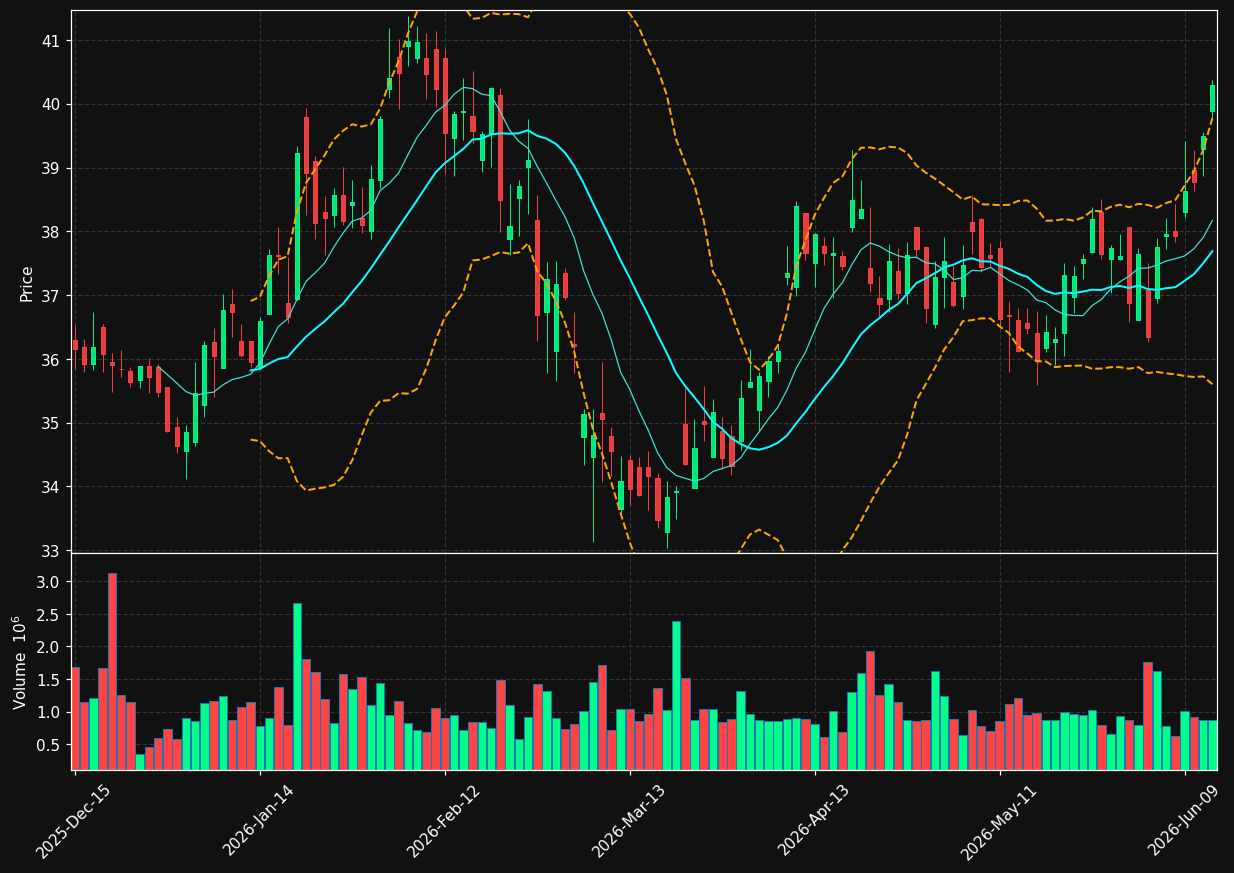Click the Price axis title

pyautogui.click(x=27, y=283)
